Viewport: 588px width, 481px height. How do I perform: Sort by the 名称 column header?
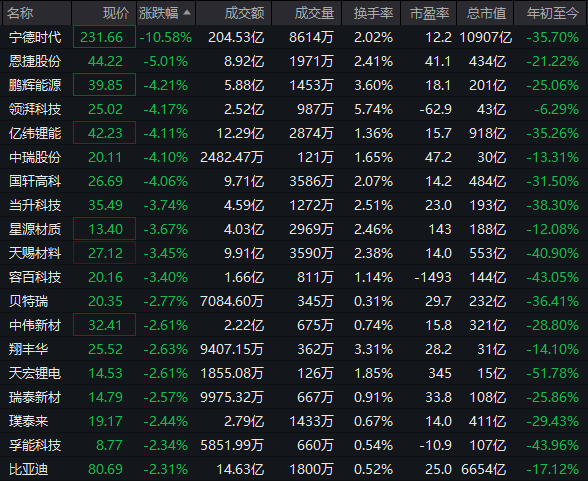[x=37, y=13]
